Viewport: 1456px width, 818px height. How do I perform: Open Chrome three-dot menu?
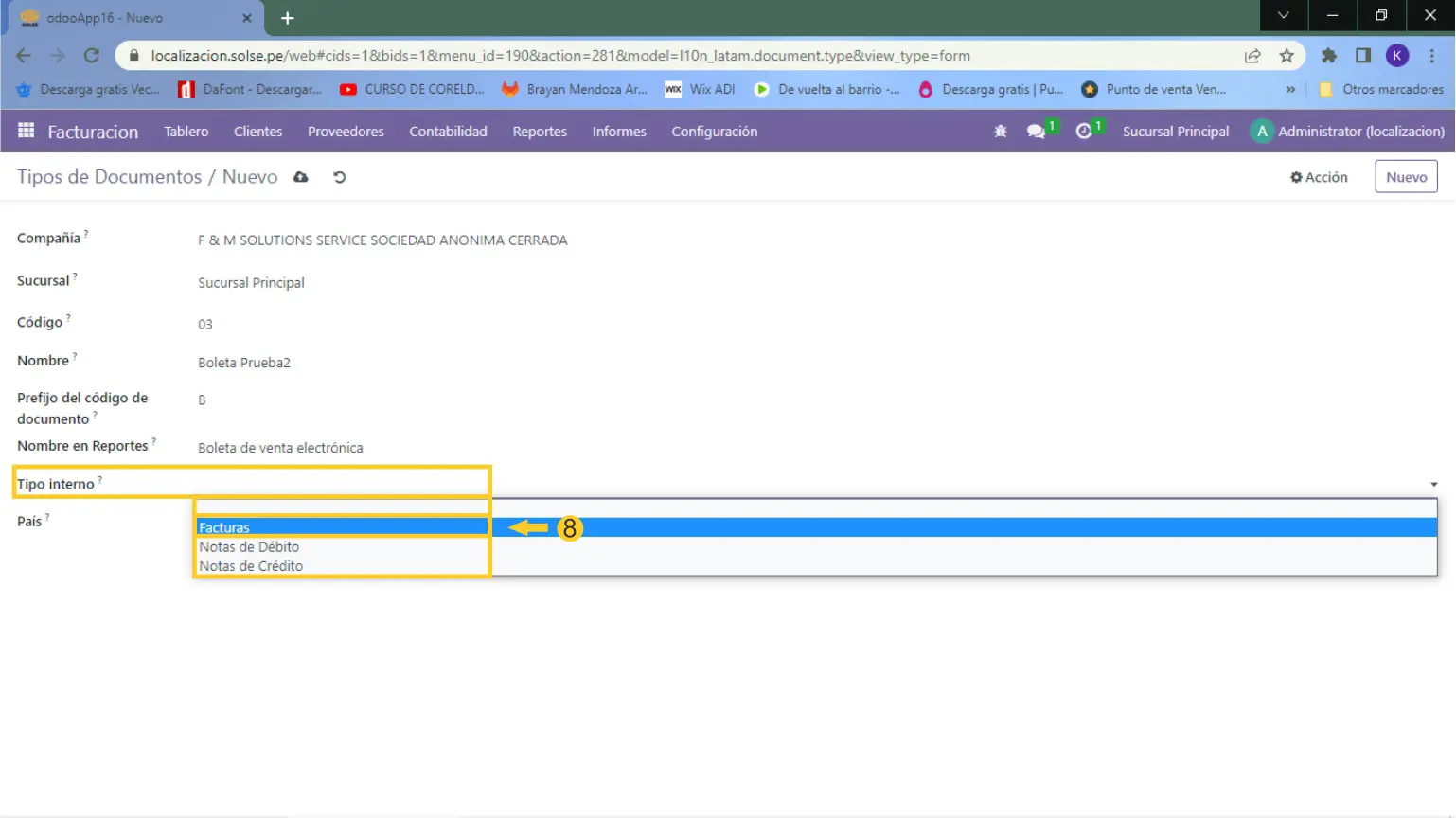[x=1432, y=56]
